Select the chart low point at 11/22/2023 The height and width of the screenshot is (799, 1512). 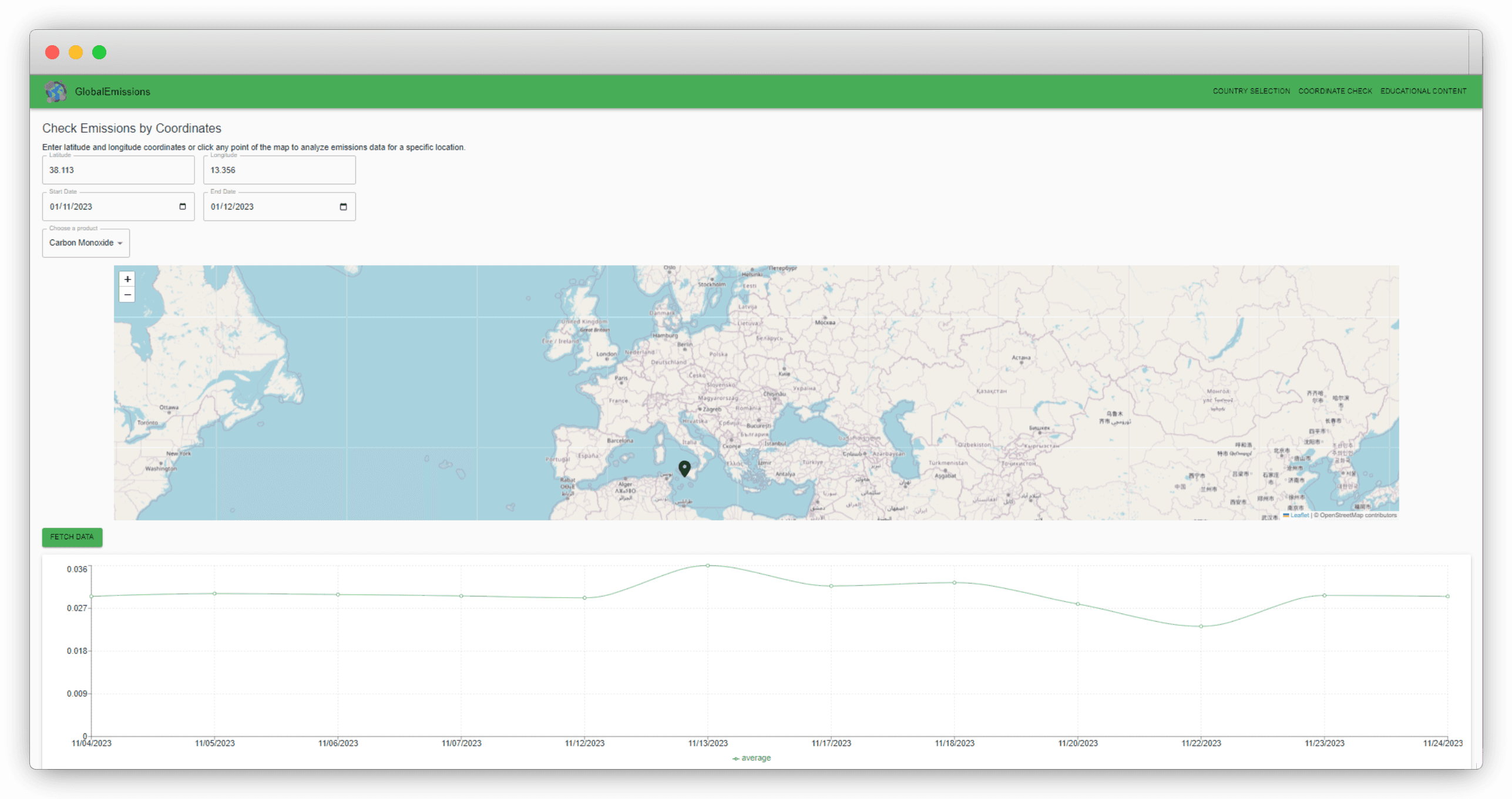[x=1201, y=626]
